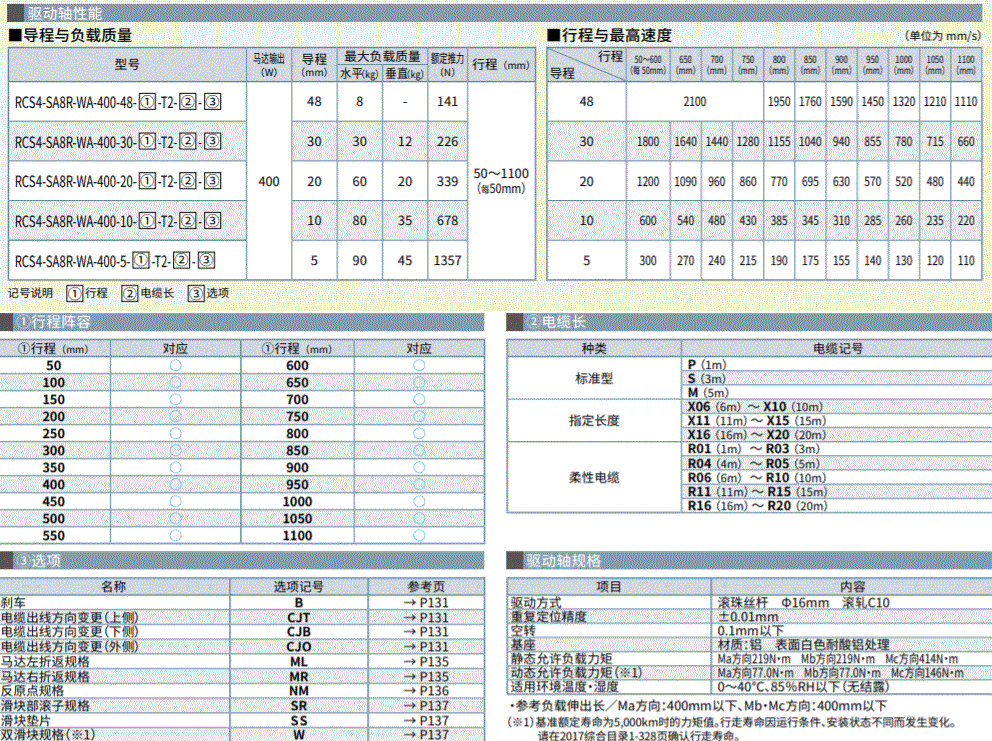Select the "型号" column header
This screenshot has width=992, height=741.
click(127, 65)
